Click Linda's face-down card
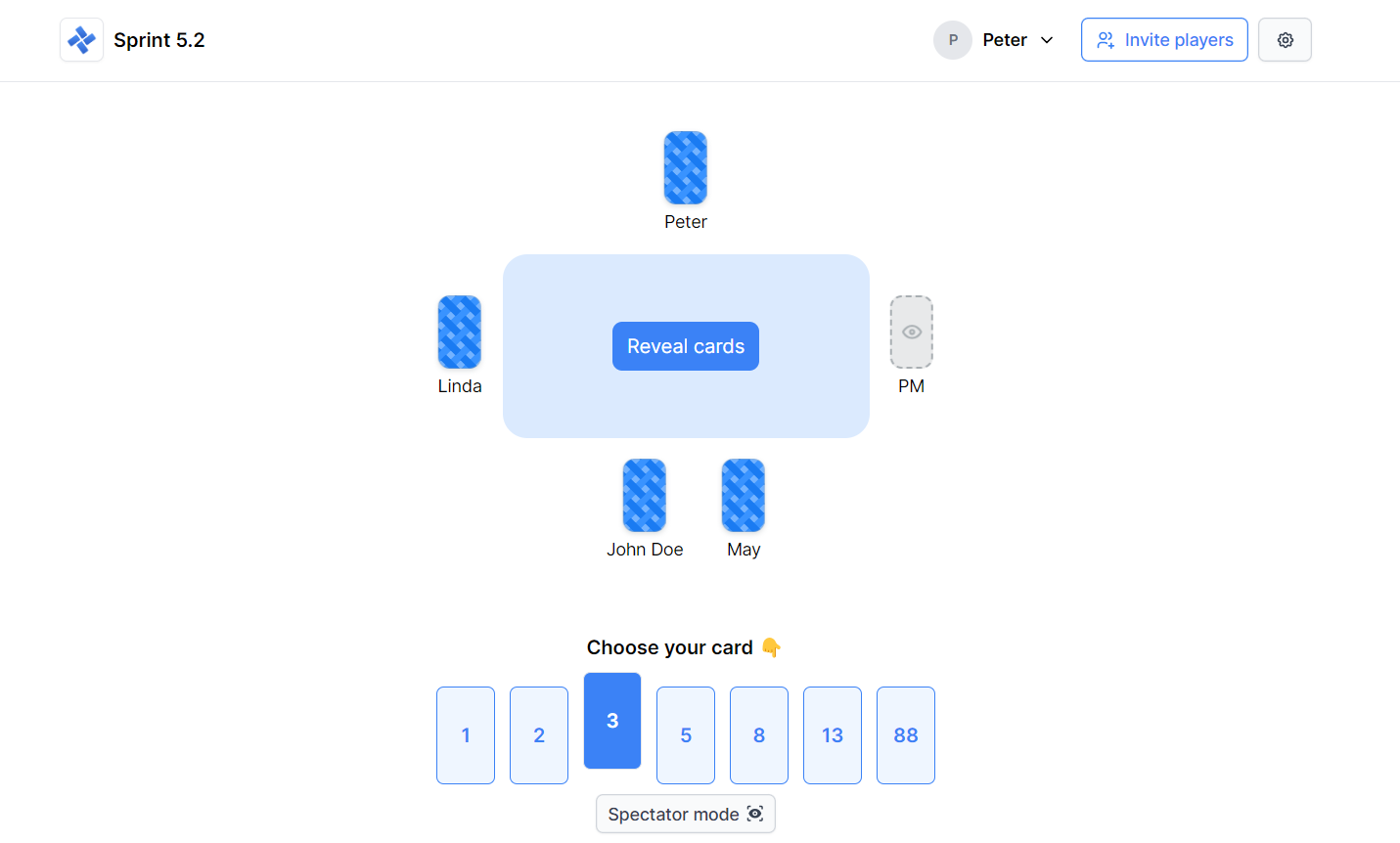Screen dimensions: 1400x843 tap(459, 333)
